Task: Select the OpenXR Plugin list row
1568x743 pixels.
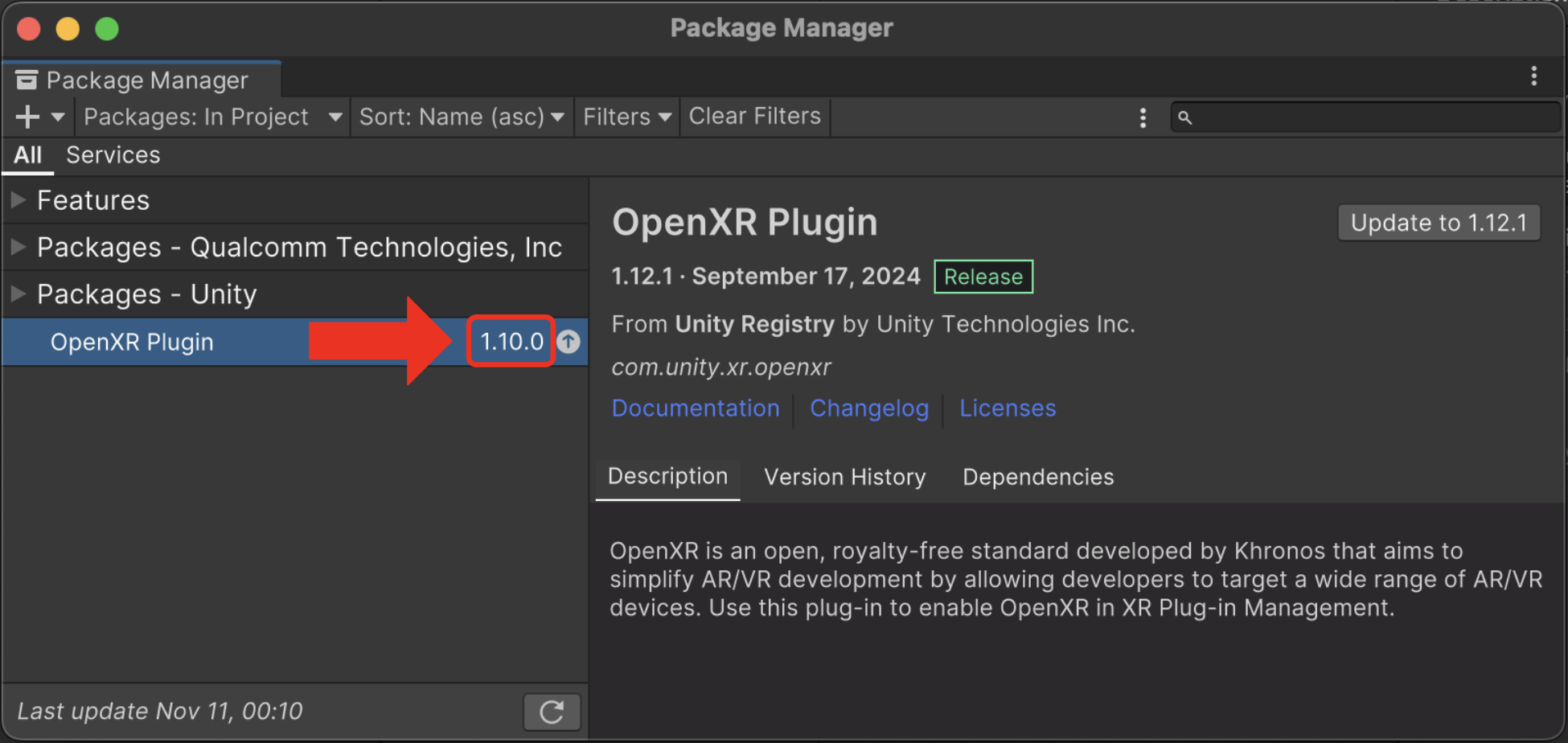Action: click(295, 342)
